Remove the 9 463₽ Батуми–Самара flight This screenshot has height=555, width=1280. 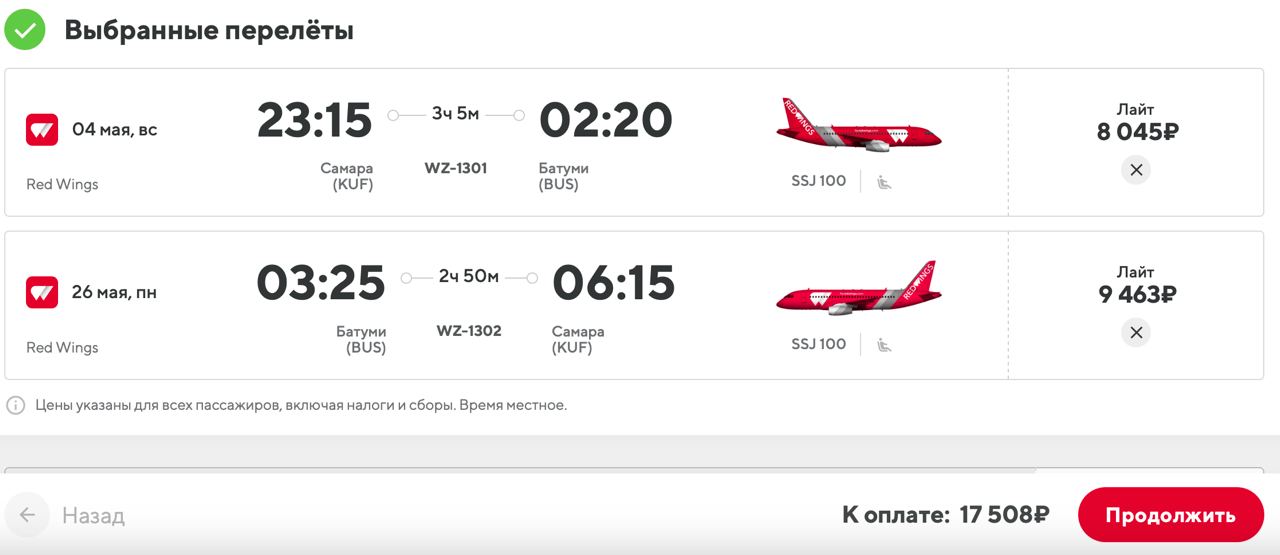click(x=1135, y=333)
